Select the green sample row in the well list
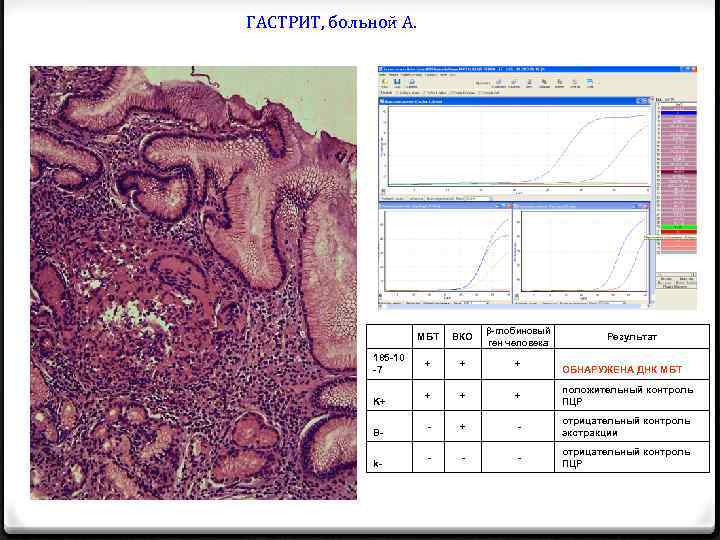The image size is (720, 540). pyautogui.click(x=679, y=227)
